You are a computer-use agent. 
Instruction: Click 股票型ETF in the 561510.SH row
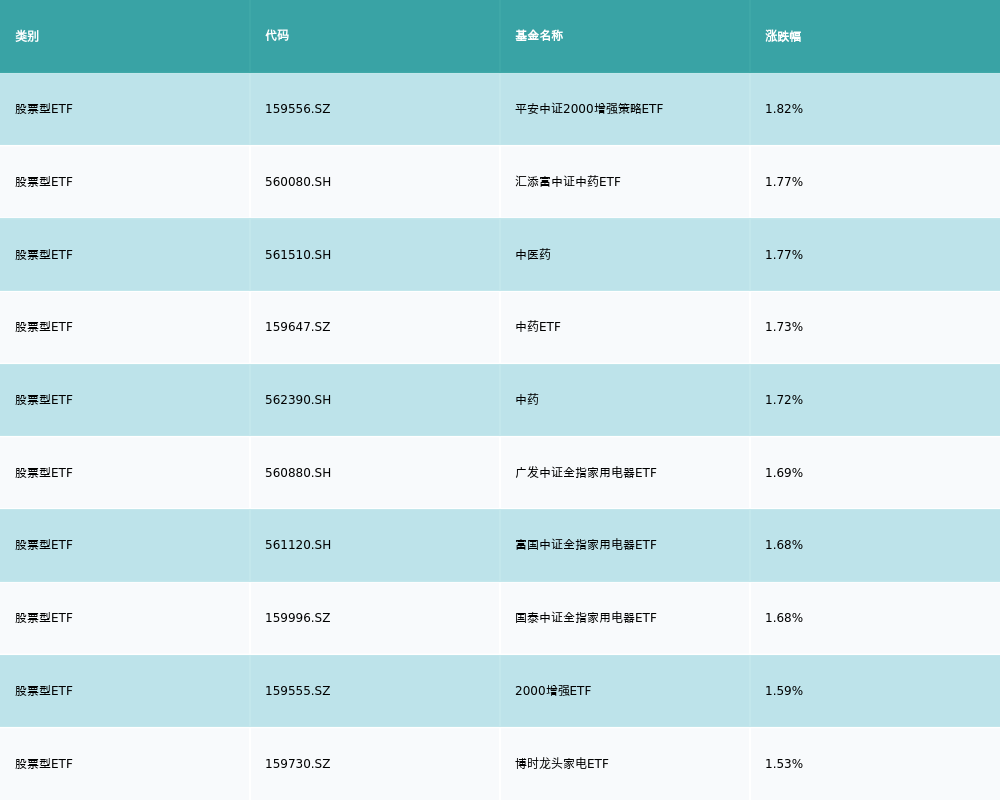pyautogui.click(x=44, y=255)
